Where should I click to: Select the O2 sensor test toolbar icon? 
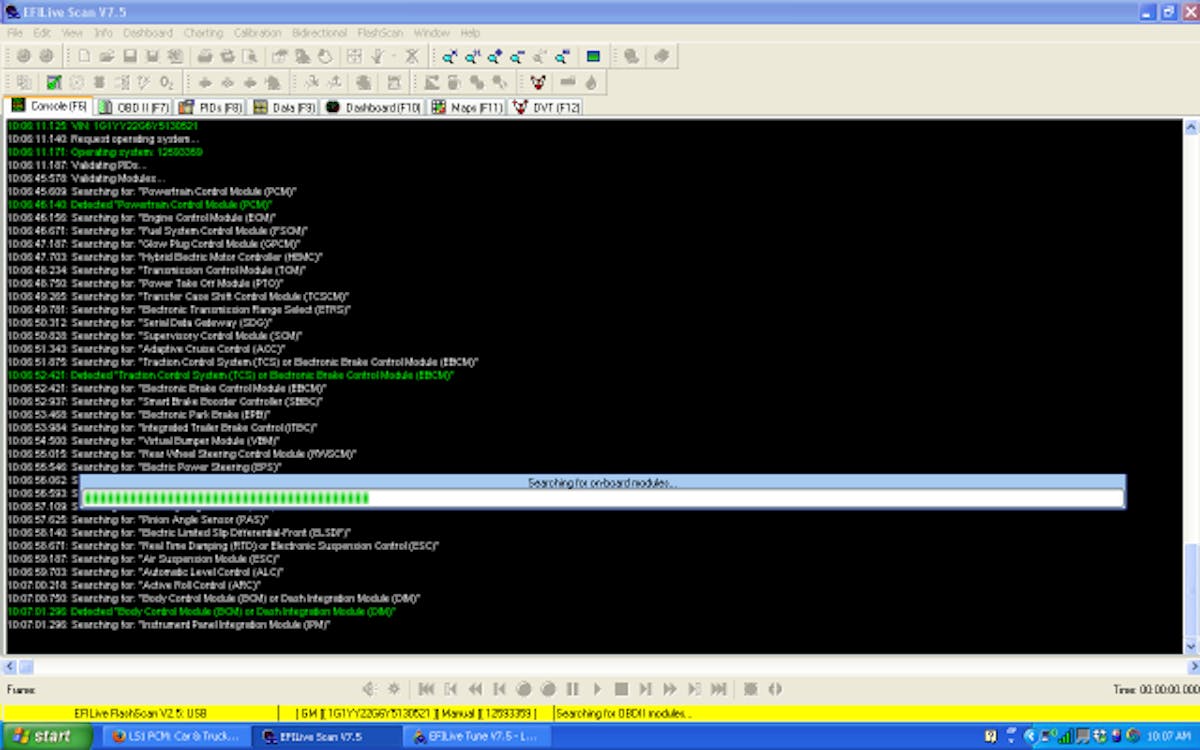pos(166,82)
